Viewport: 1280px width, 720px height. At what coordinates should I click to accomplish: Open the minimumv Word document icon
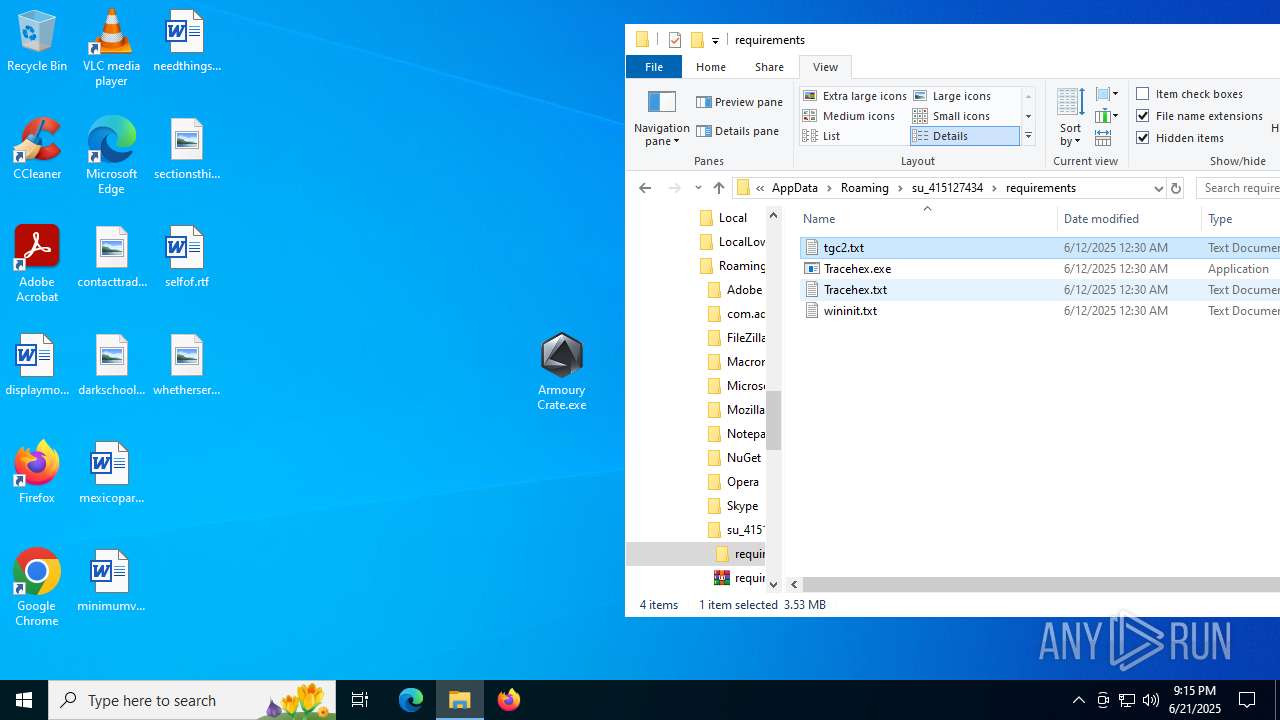111,582
